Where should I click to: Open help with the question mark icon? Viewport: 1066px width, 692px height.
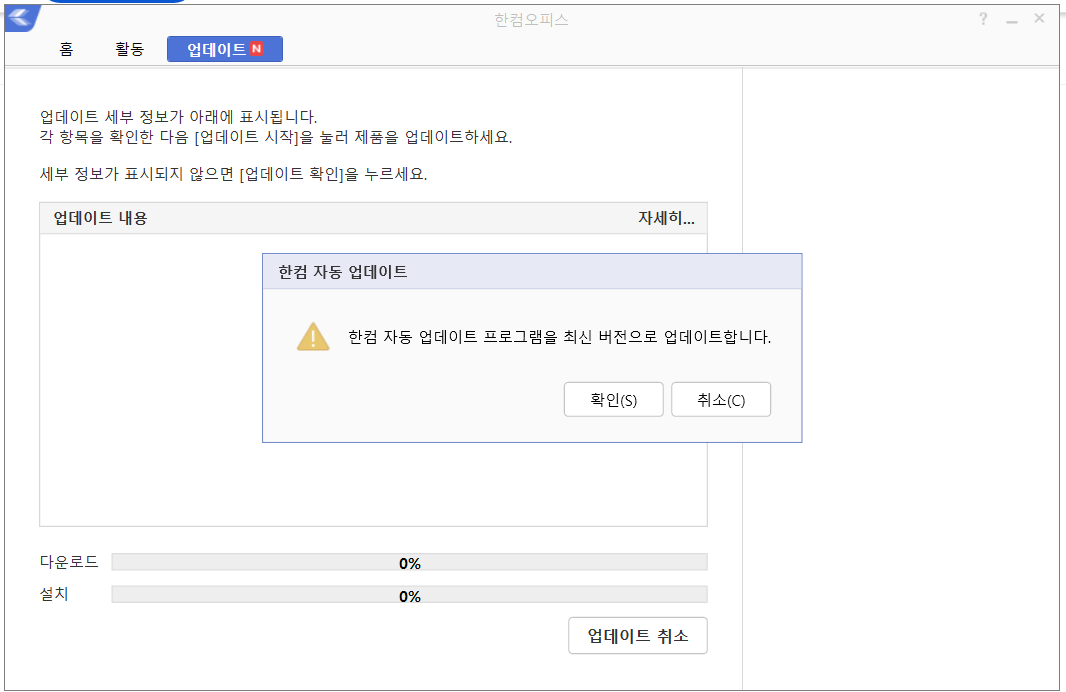tap(983, 18)
